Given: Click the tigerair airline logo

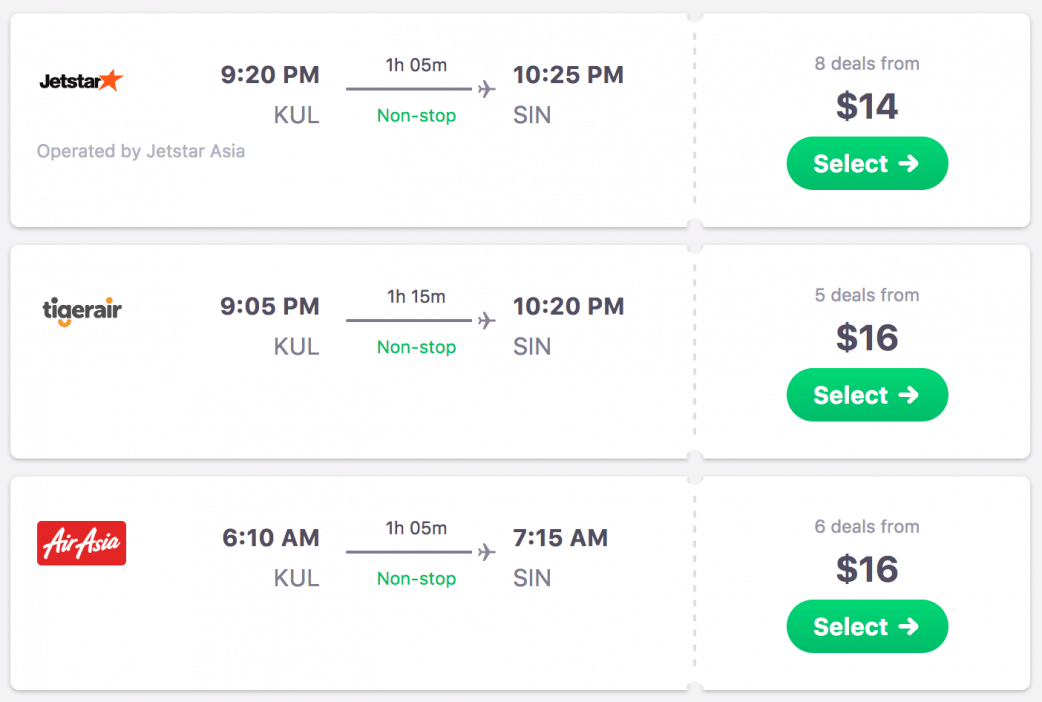Looking at the screenshot, I should (x=82, y=311).
